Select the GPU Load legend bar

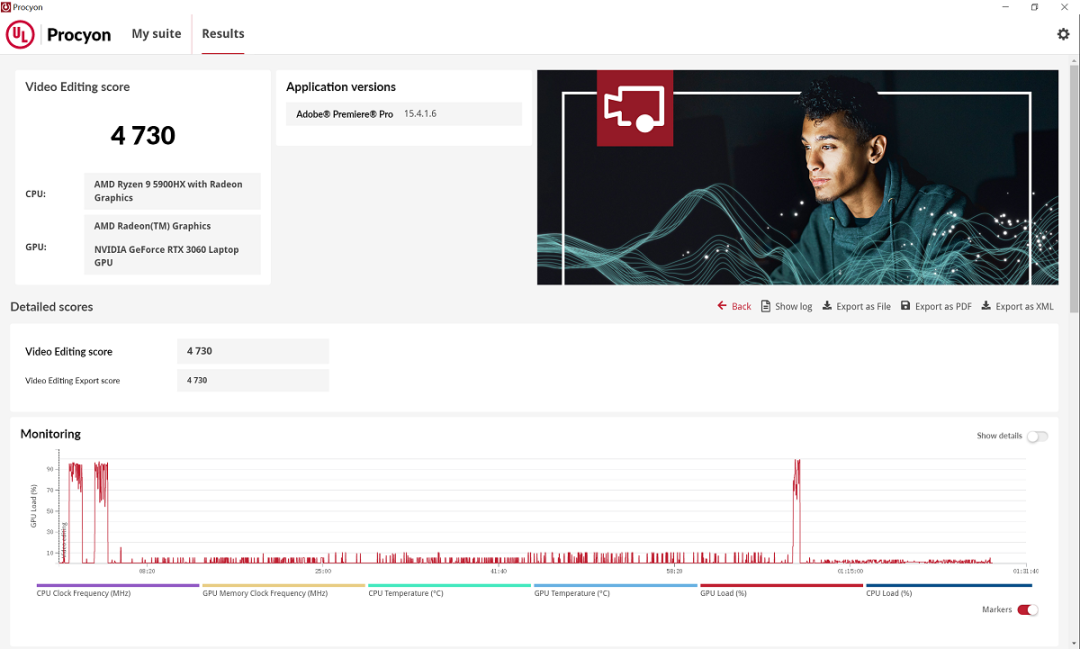coord(781,586)
